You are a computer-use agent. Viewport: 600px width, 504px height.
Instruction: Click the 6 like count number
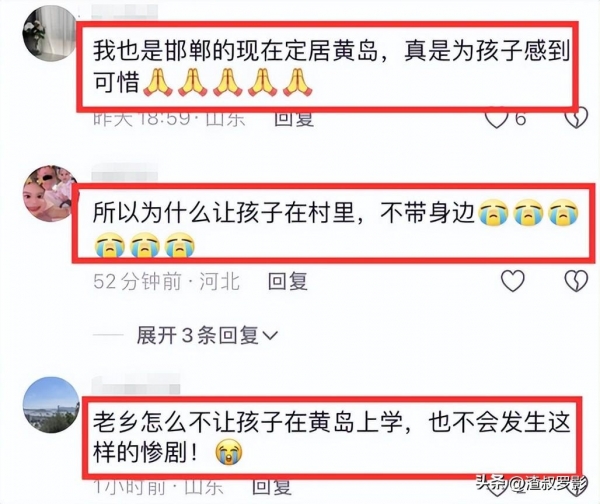point(520,119)
